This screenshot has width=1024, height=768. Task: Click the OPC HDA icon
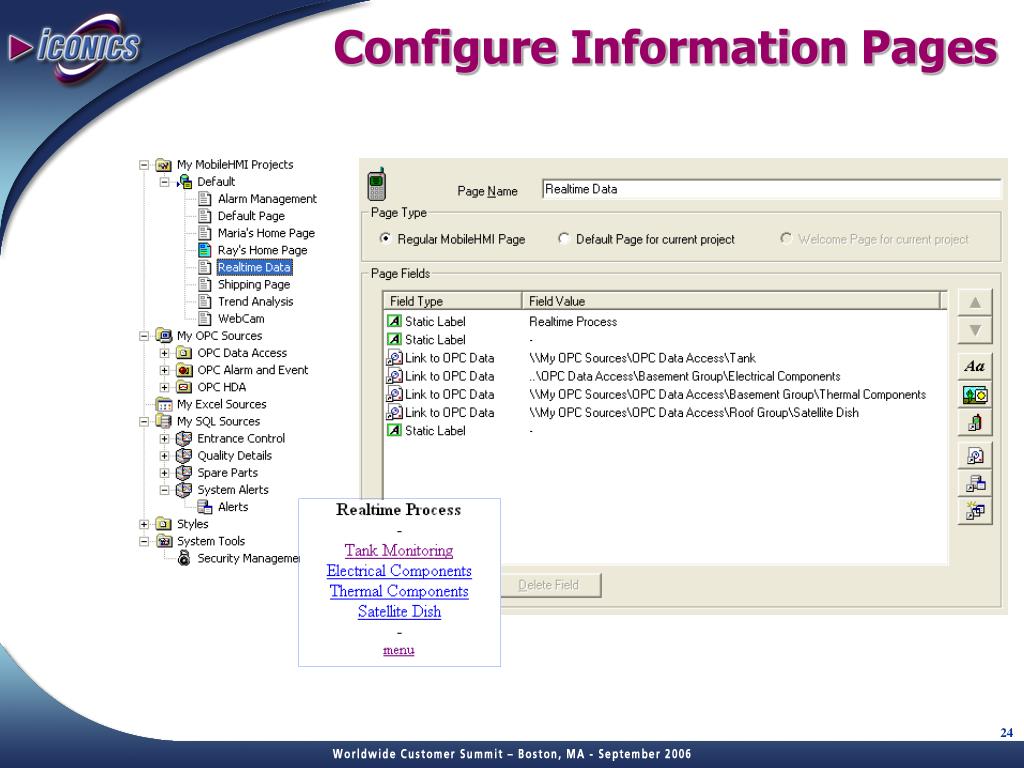[184, 387]
